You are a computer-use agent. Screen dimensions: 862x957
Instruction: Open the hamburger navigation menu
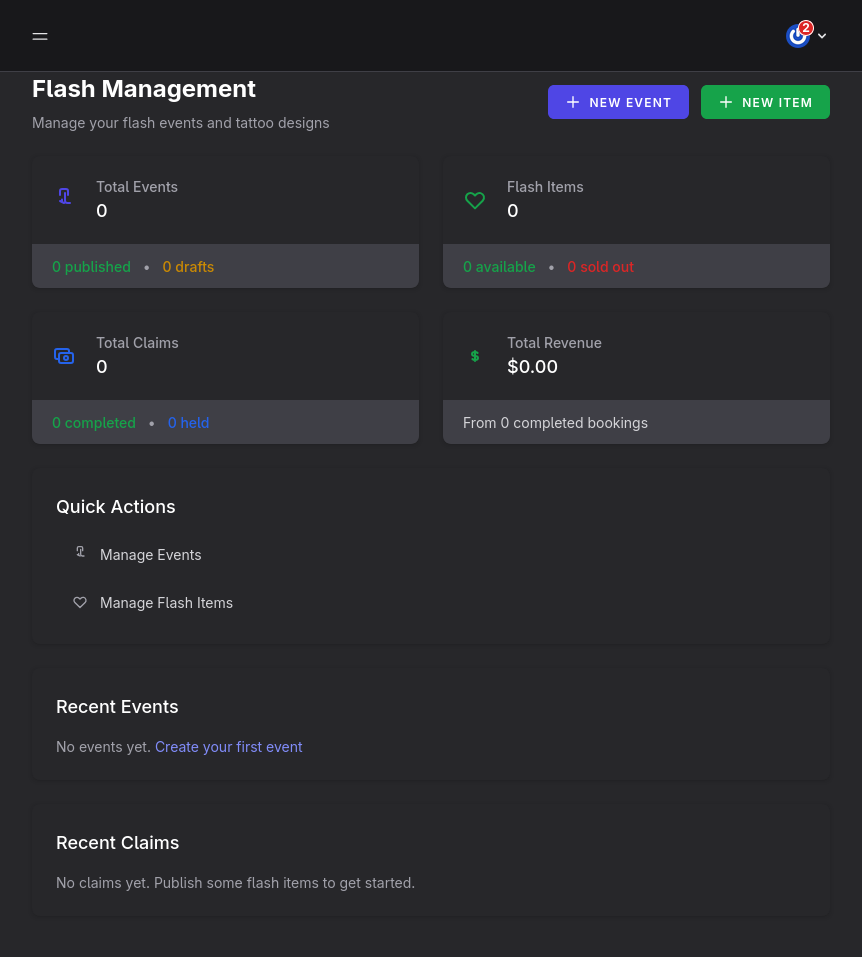[x=40, y=36]
